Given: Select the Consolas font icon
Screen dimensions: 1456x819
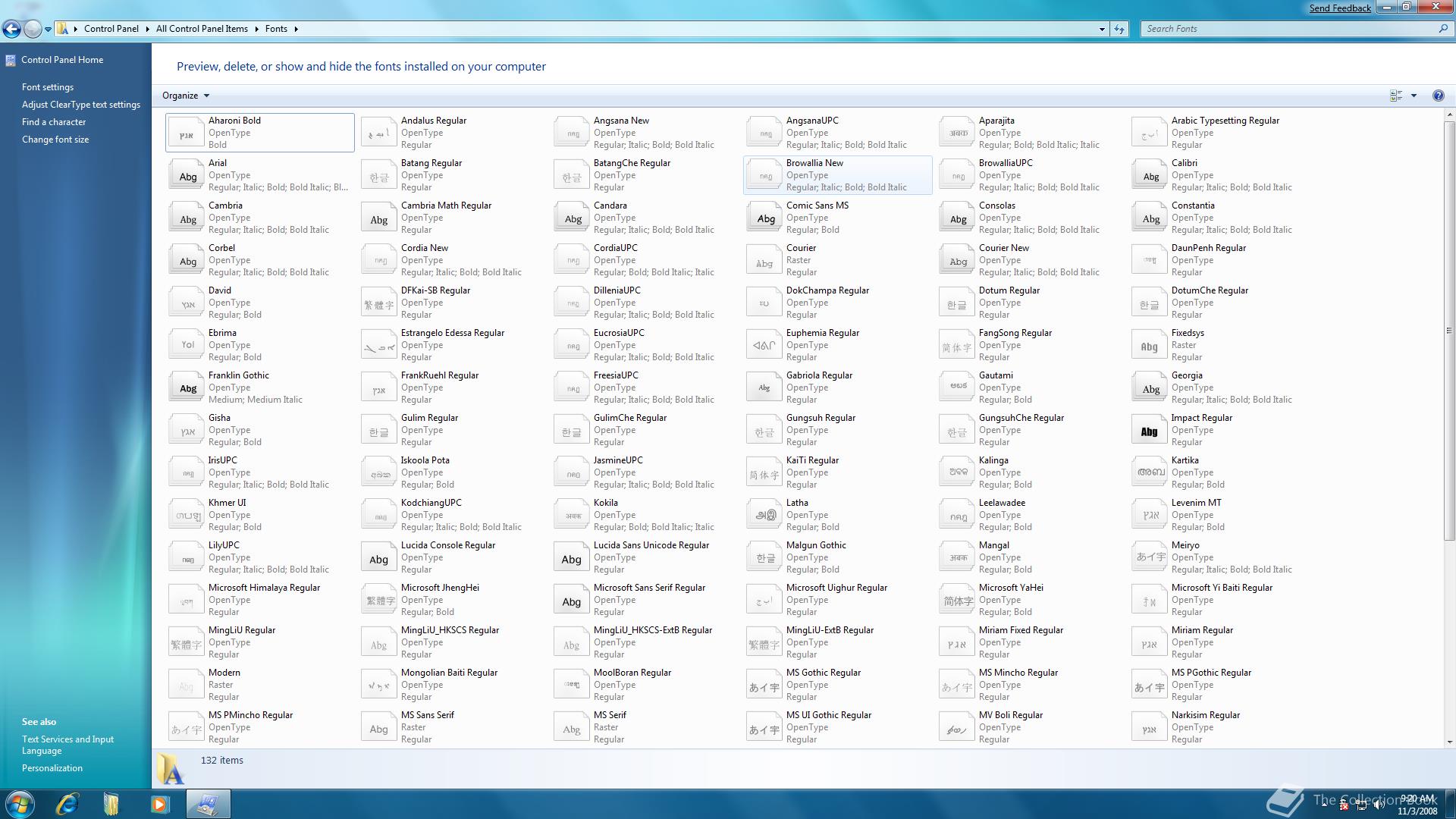Looking at the screenshot, I should [957, 218].
